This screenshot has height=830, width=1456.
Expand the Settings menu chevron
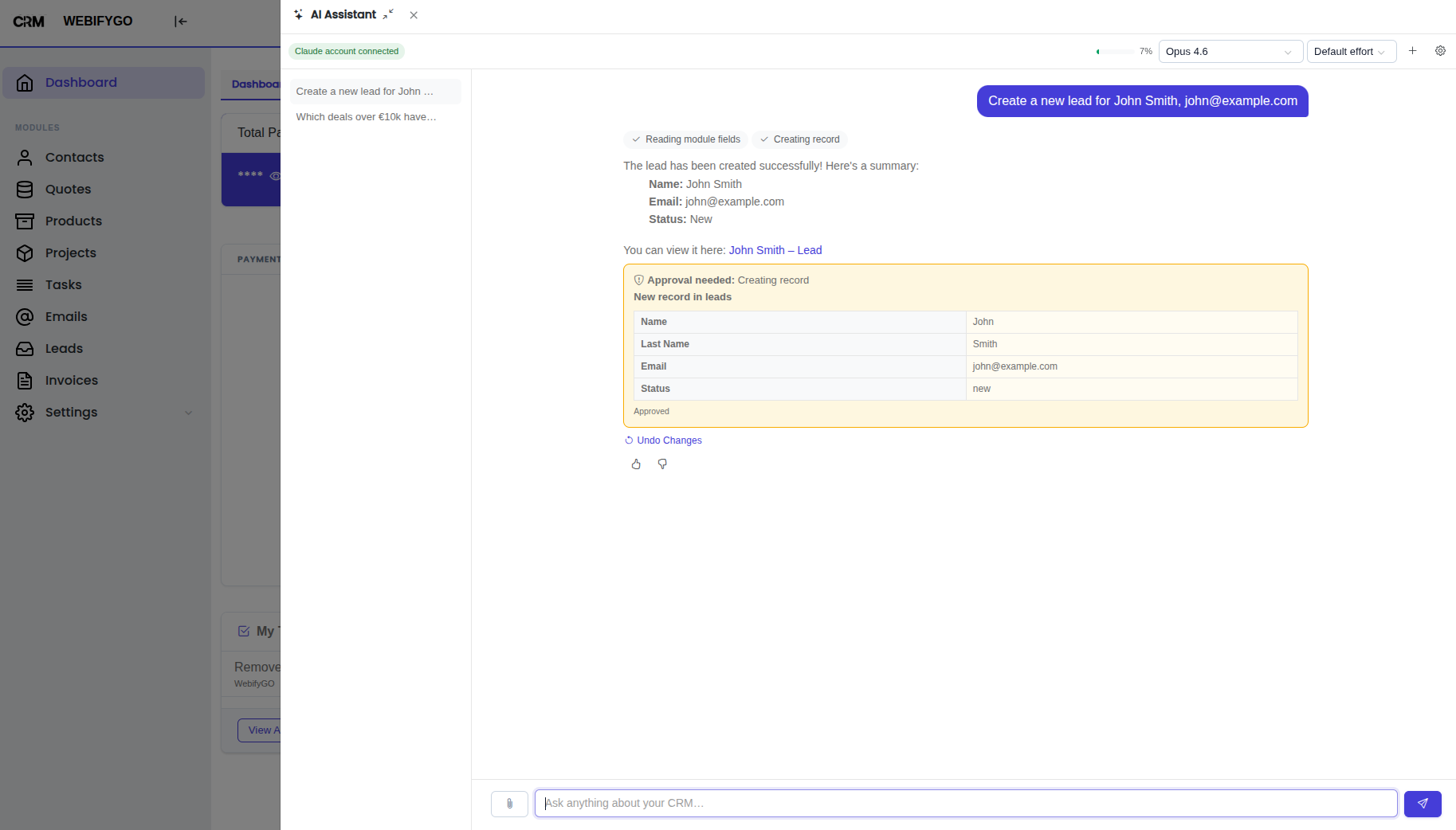pyautogui.click(x=189, y=413)
